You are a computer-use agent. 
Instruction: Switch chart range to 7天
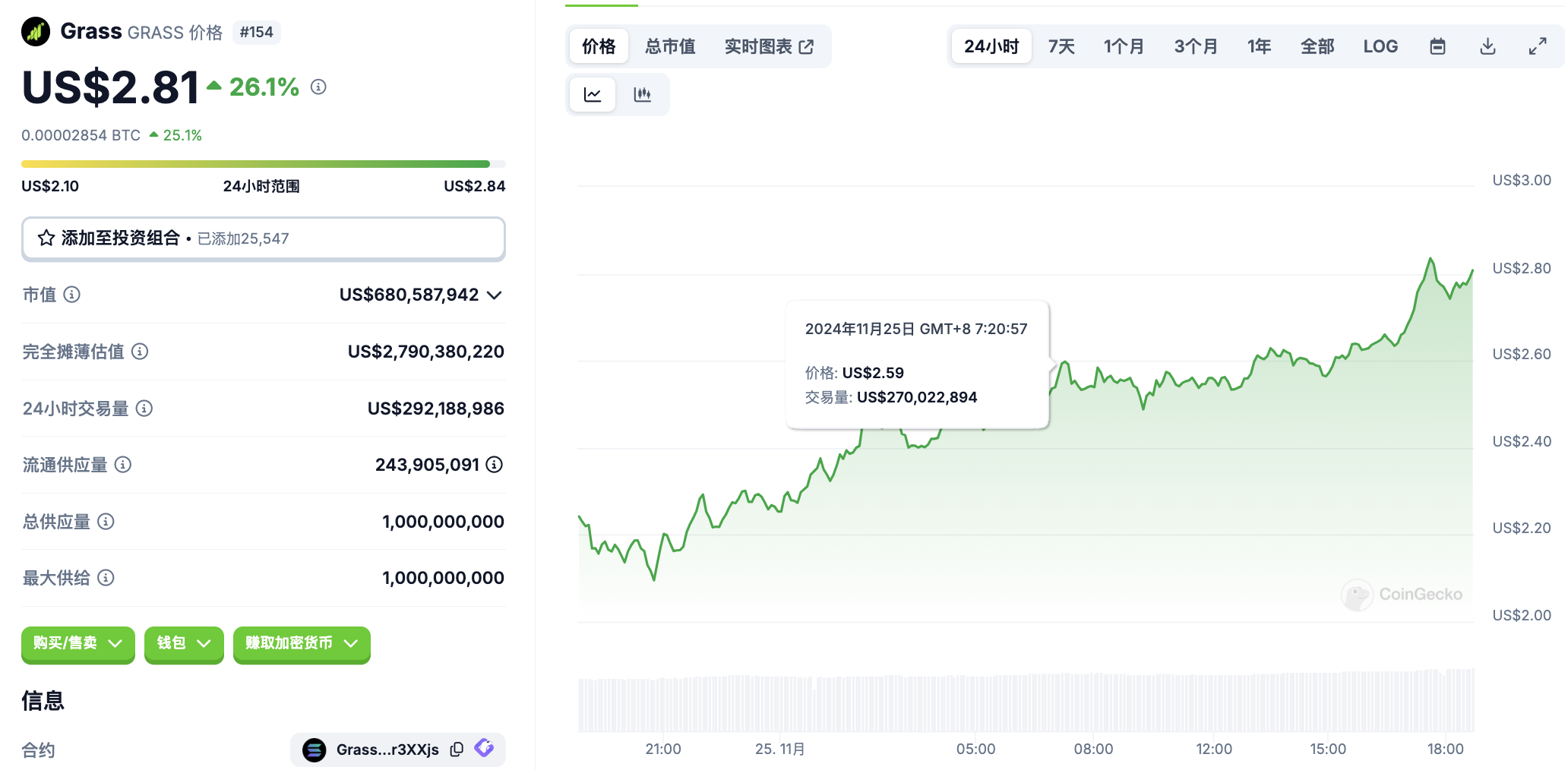tap(1061, 46)
